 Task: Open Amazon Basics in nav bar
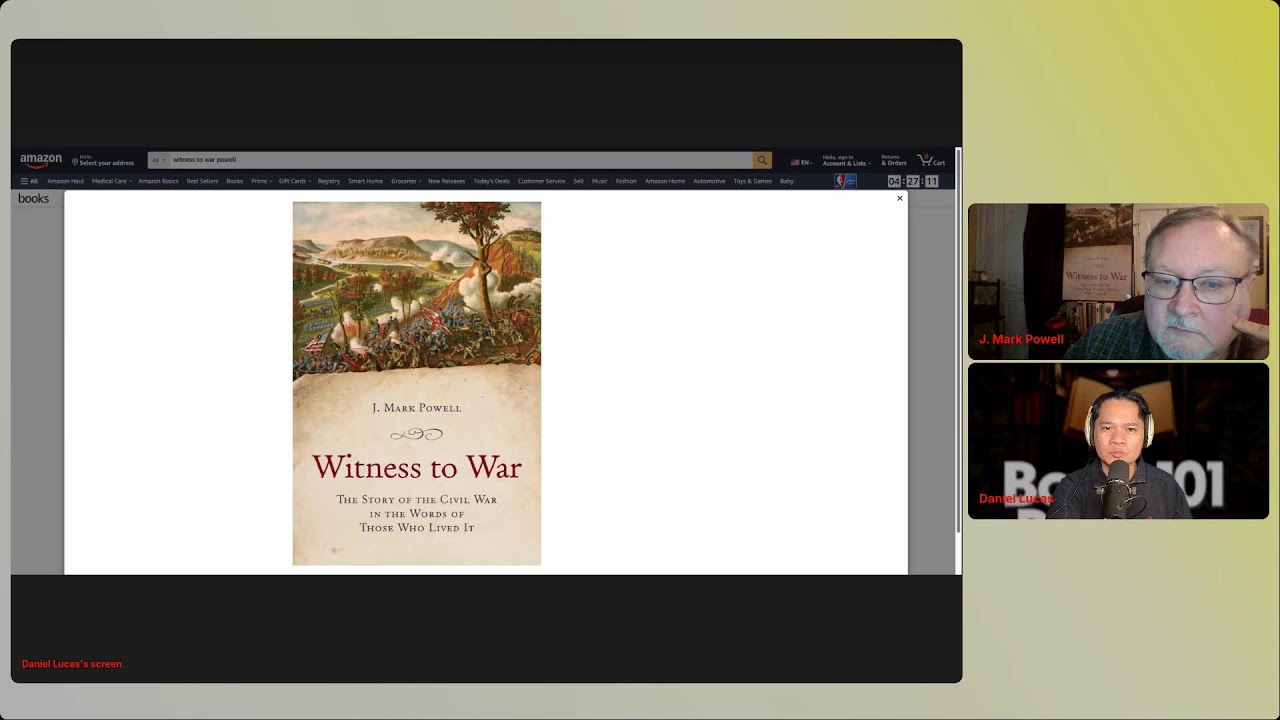158,181
